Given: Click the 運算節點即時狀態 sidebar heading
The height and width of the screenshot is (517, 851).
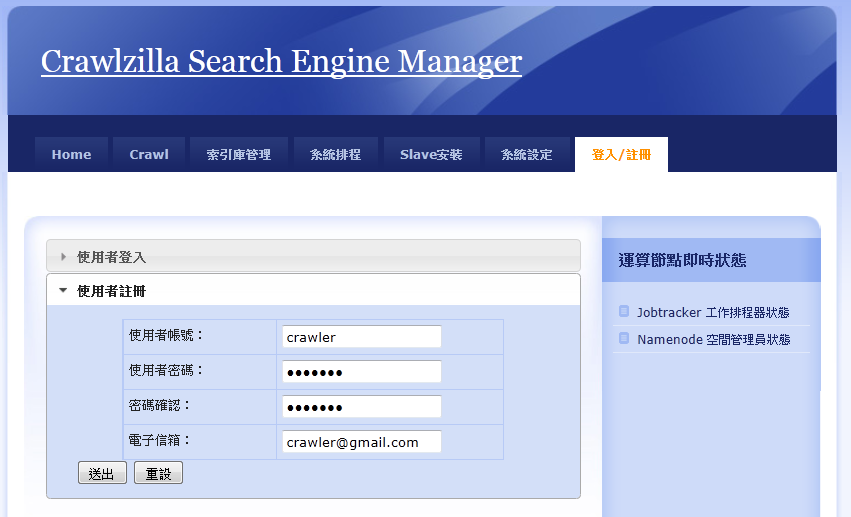Looking at the screenshot, I should pos(682,260).
